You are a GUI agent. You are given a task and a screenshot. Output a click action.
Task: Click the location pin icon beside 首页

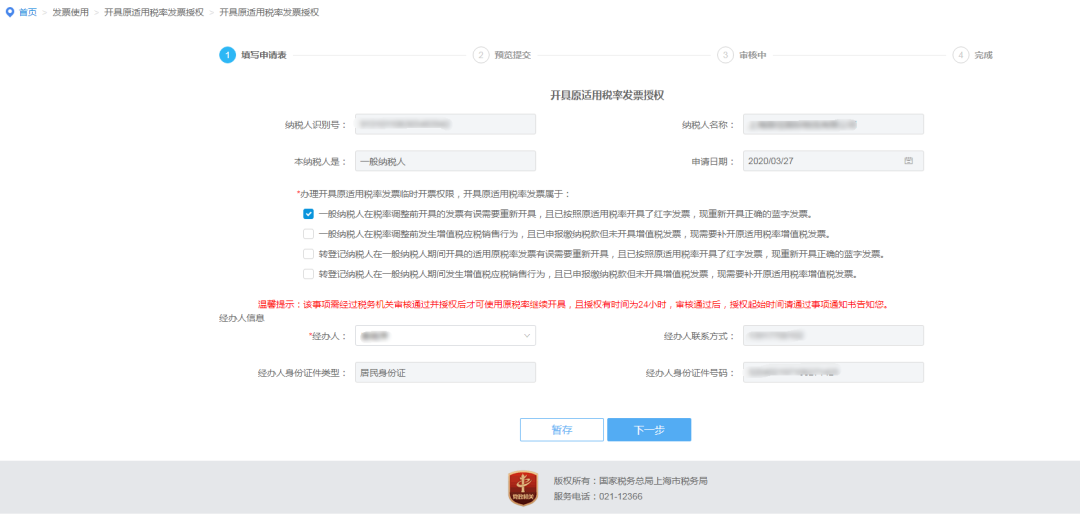[10, 12]
